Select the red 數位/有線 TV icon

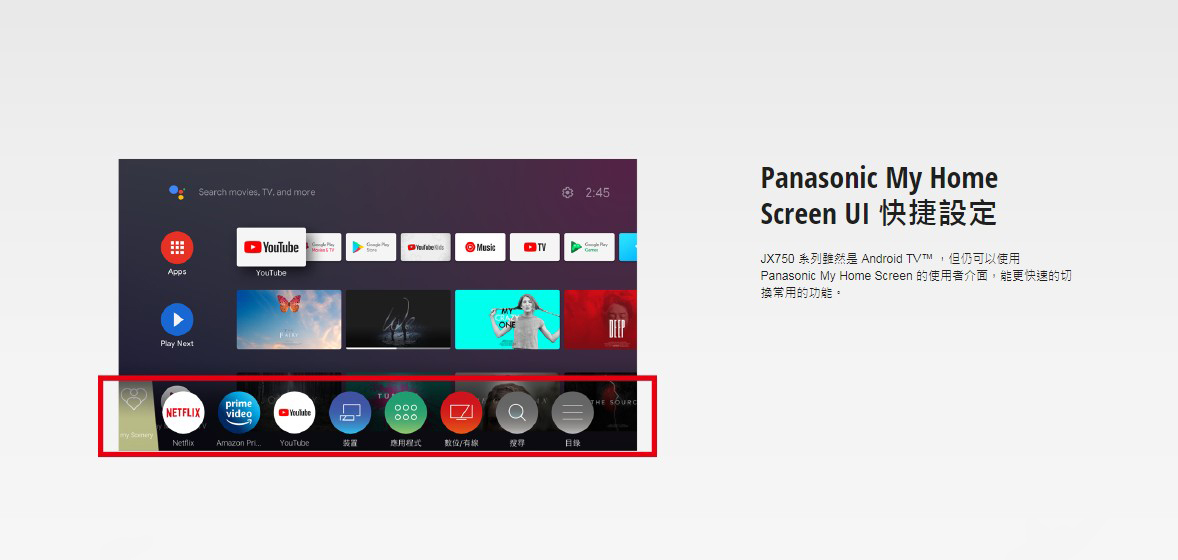461,413
